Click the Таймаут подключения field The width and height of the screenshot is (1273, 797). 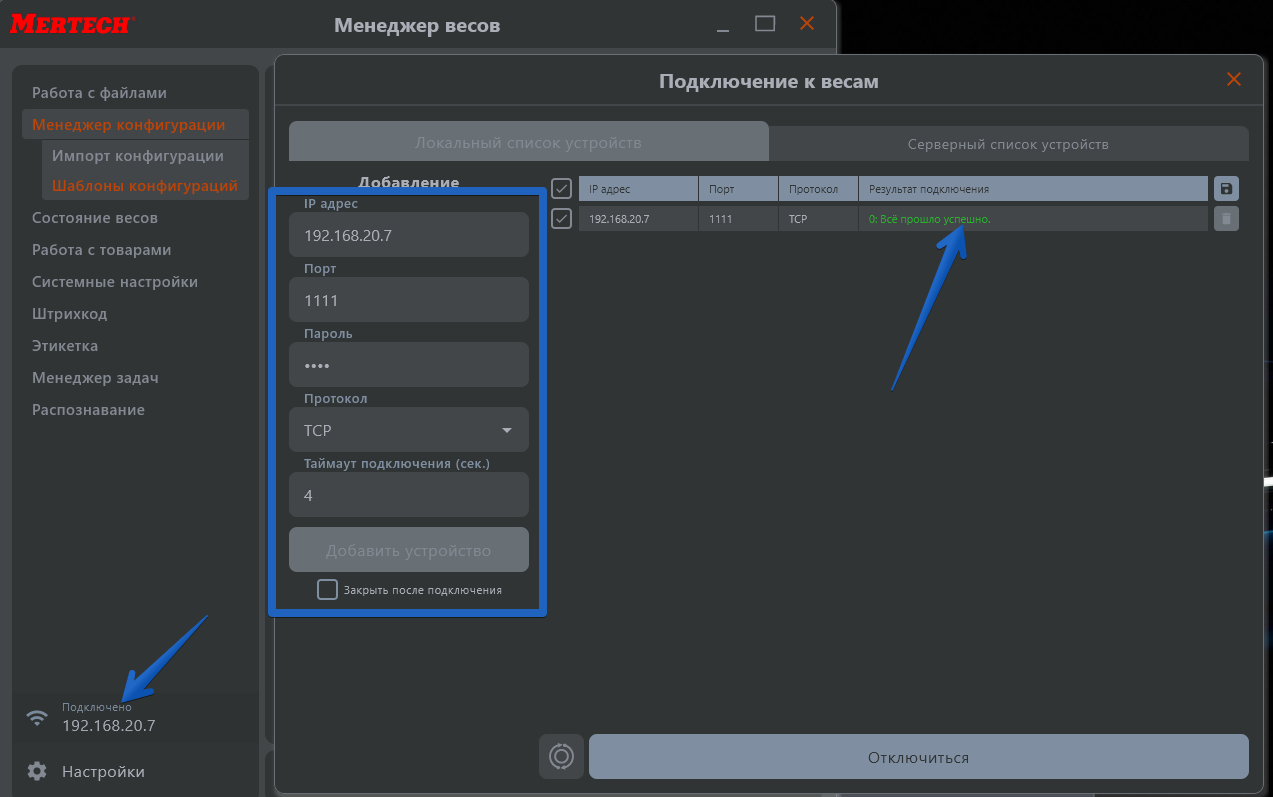pyautogui.click(x=408, y=495)
